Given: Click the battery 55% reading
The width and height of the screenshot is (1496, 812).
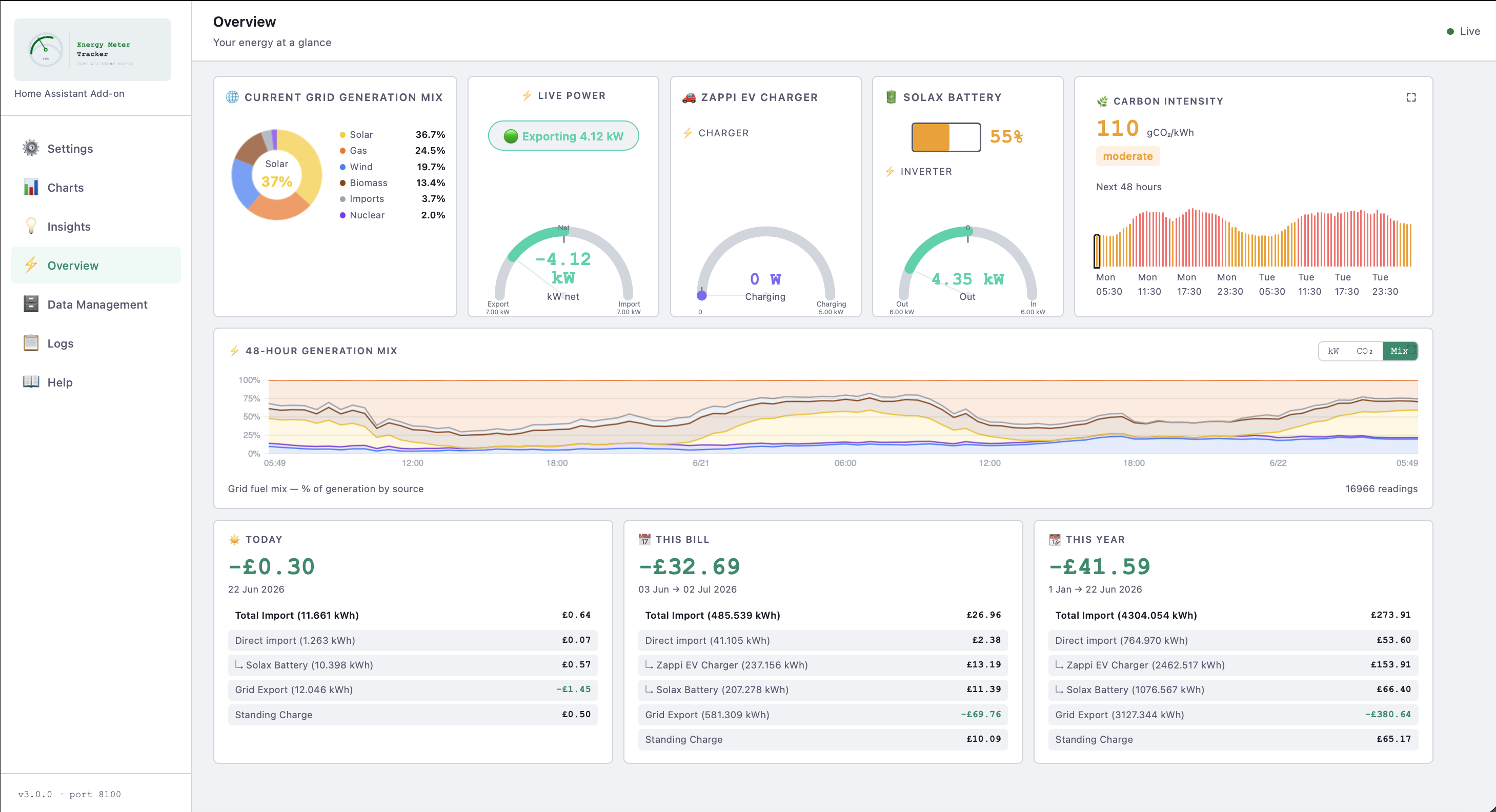Looking at the screenshot, I should point(1006,137).
